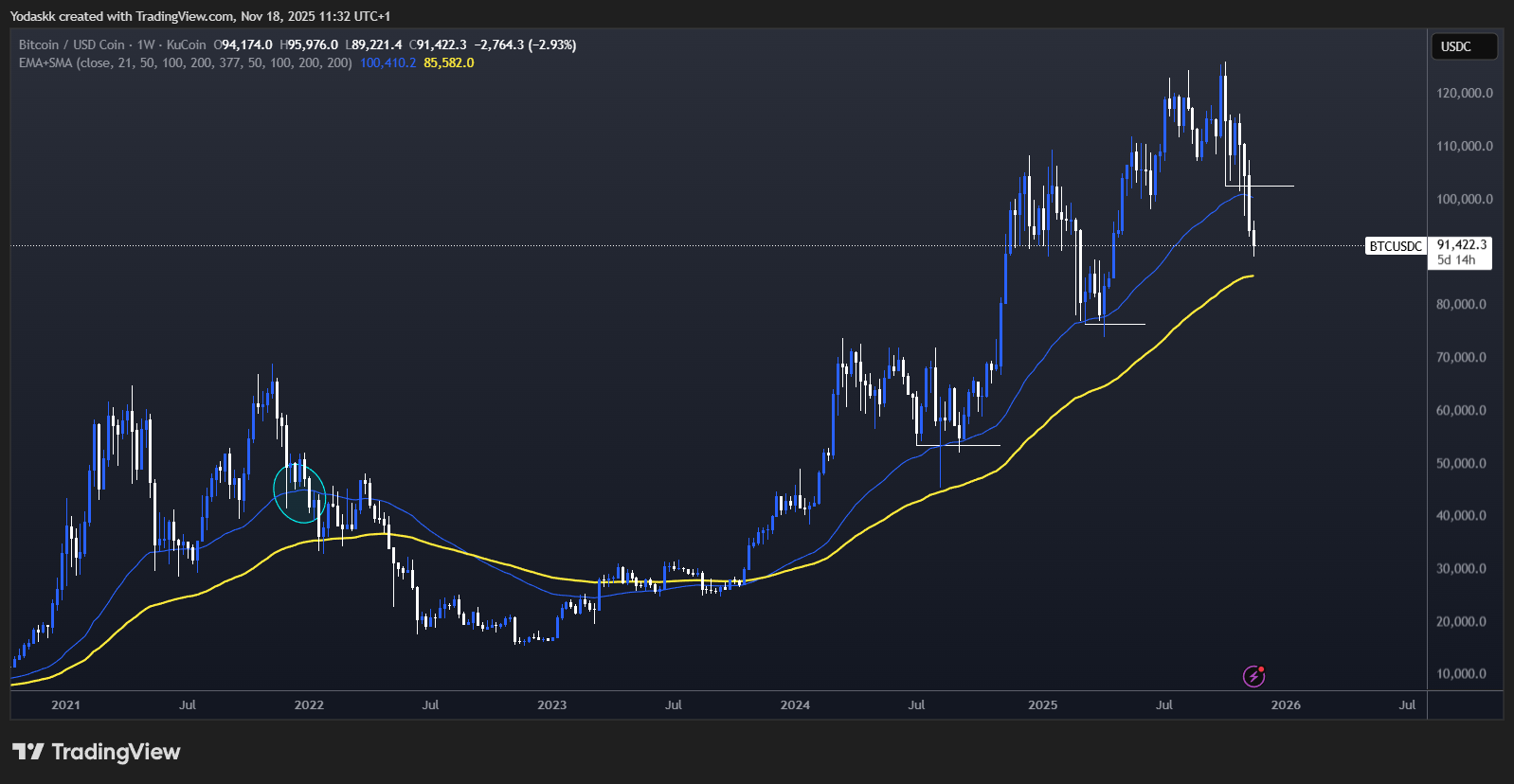Click the yellow SMA value 85,582.0

[449, 63]
